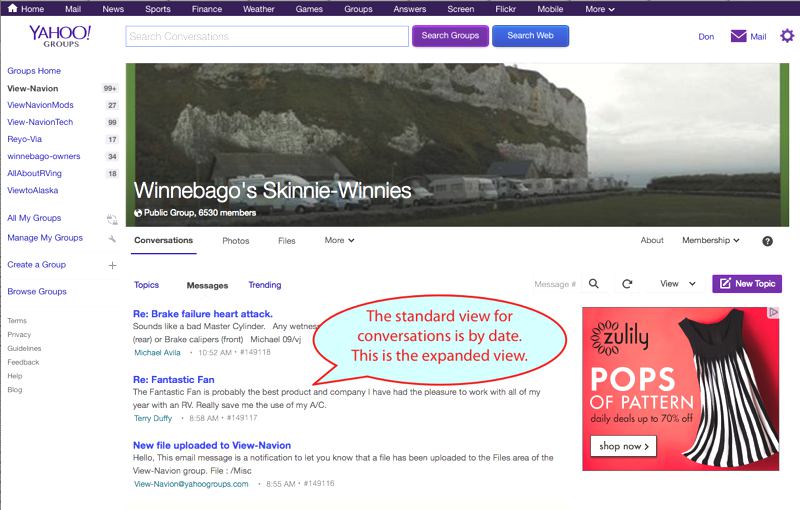800x510 pixels.
Task: Open the More menu in top navigation bar
Action: pyautogui.click(x=600, y=9)
